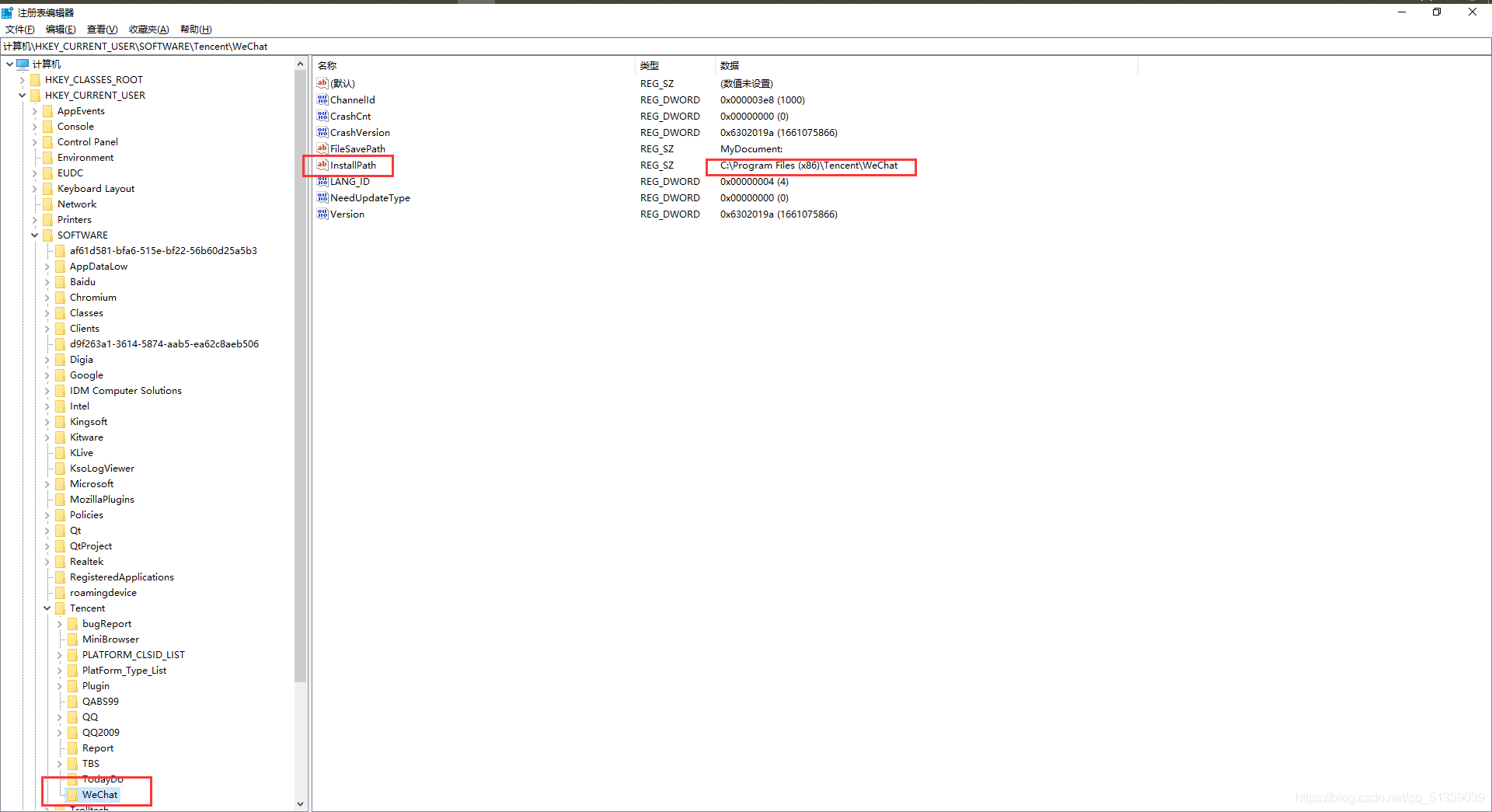Viewport: 1492px width, 812px height.
Task: Click the Tencent folder icon
Action: click(60, 608)
